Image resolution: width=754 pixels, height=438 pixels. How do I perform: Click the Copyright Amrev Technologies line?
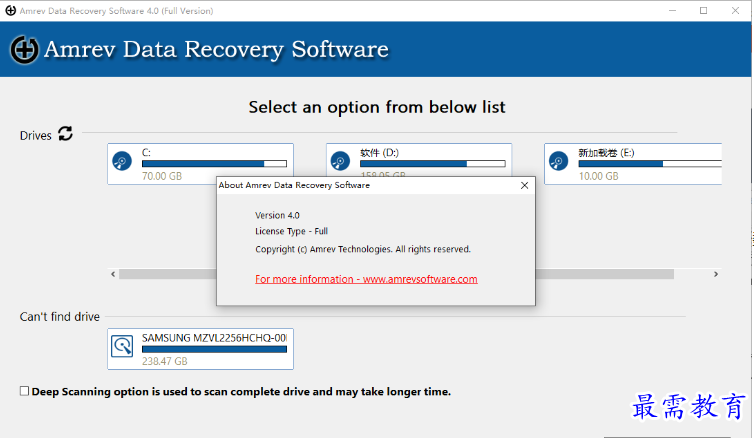tap(363, 249)
